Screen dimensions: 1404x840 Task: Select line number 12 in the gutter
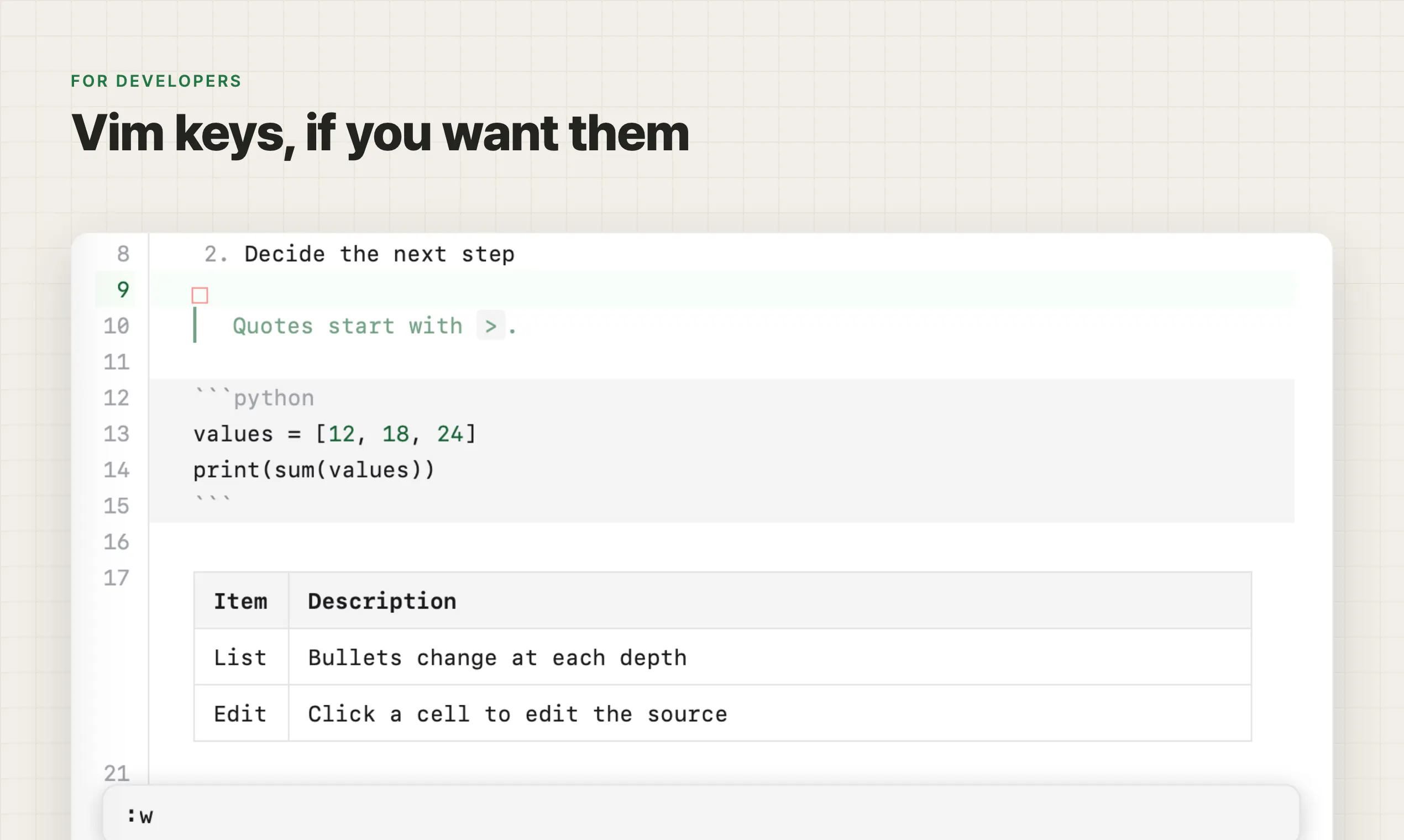pyautogui.click(x=117, y=398)
